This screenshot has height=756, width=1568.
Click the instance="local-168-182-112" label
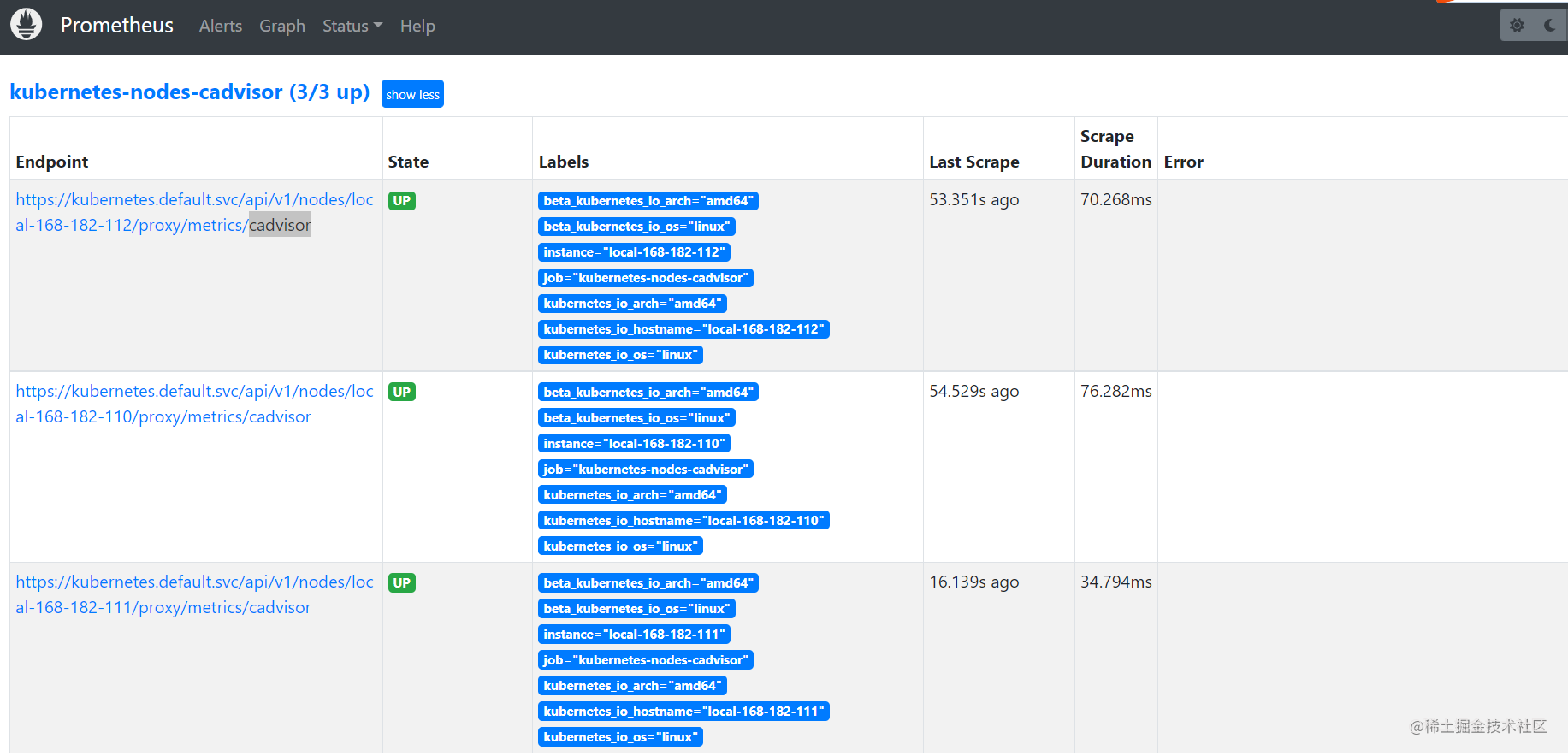pyautogui.click(x=634, y=252)
